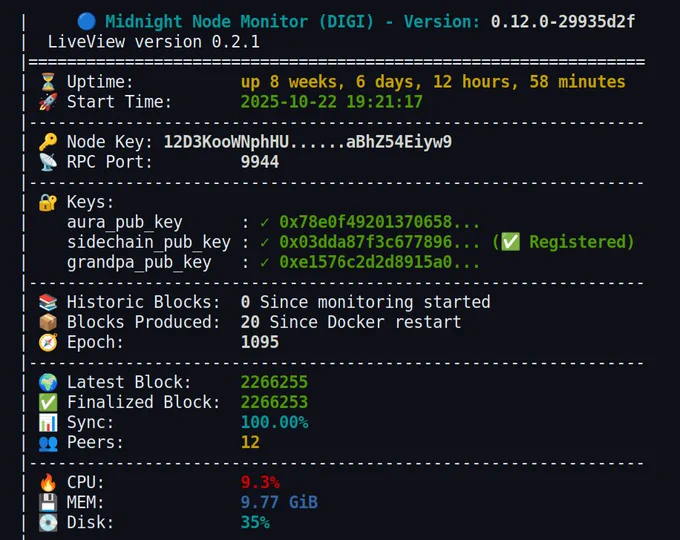Click the 'Epoch:' label
This screenshot has height=540, width=680.
pyautogui.click(x=95, y=342)
